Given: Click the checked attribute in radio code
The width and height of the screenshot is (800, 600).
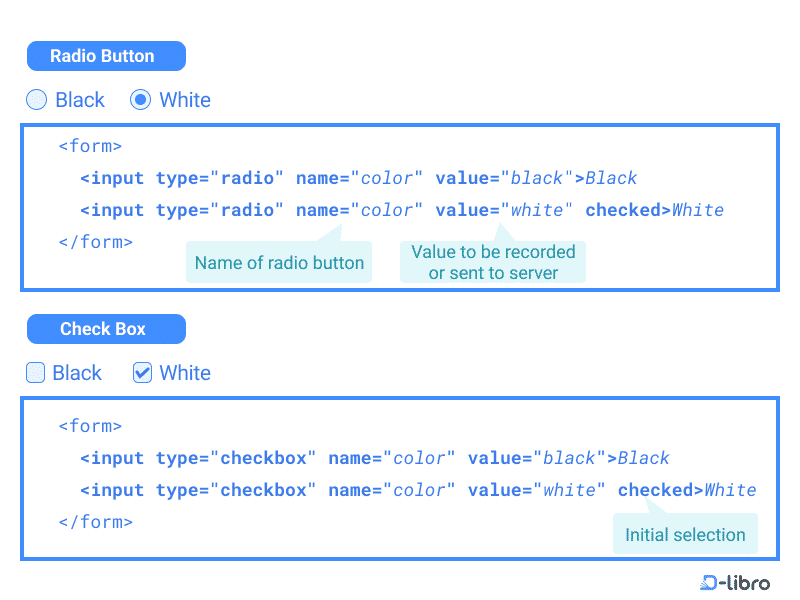Looking at the screenshot, I should pyautogui.click(x=625, y=209).
